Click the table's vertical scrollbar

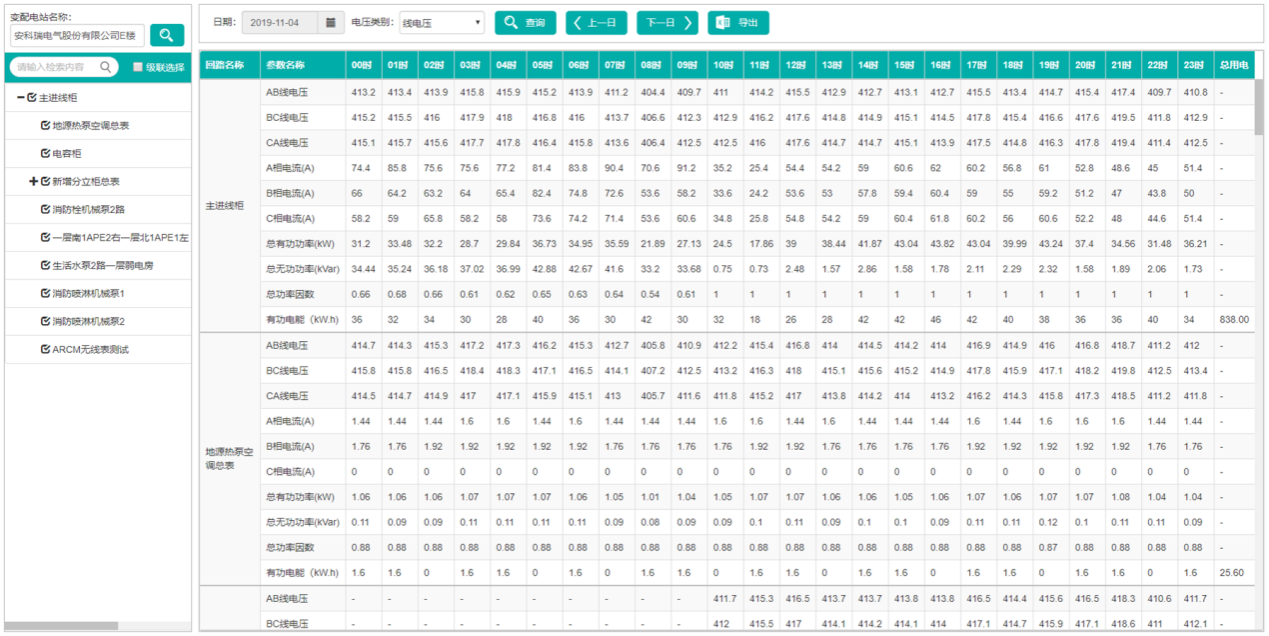[1258, 110]
